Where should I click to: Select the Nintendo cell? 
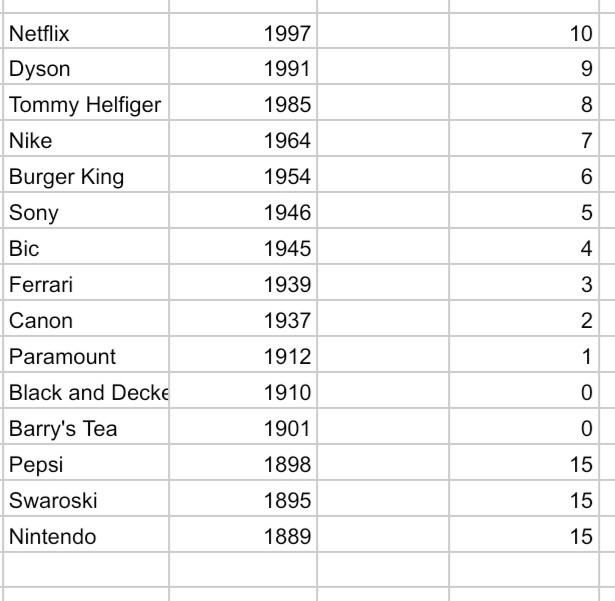86,534
